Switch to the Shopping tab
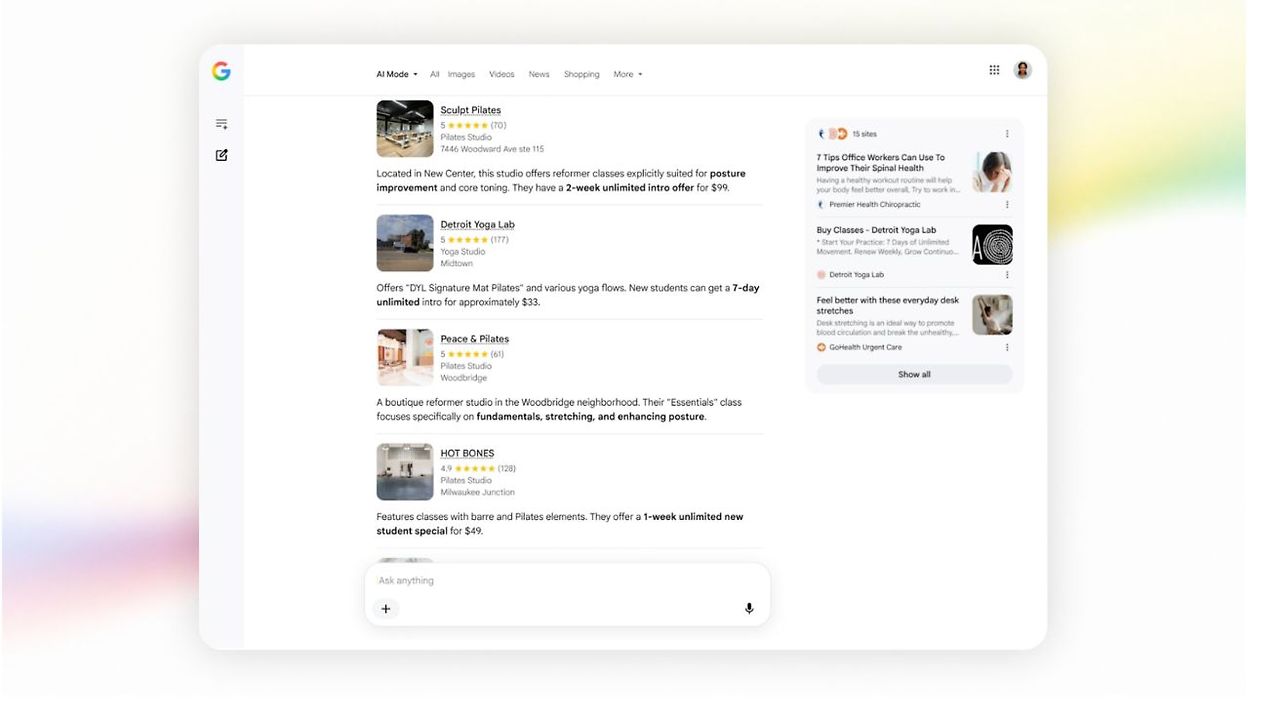Viewport: 1280px width, 718px height. click(x=581, y=74)
